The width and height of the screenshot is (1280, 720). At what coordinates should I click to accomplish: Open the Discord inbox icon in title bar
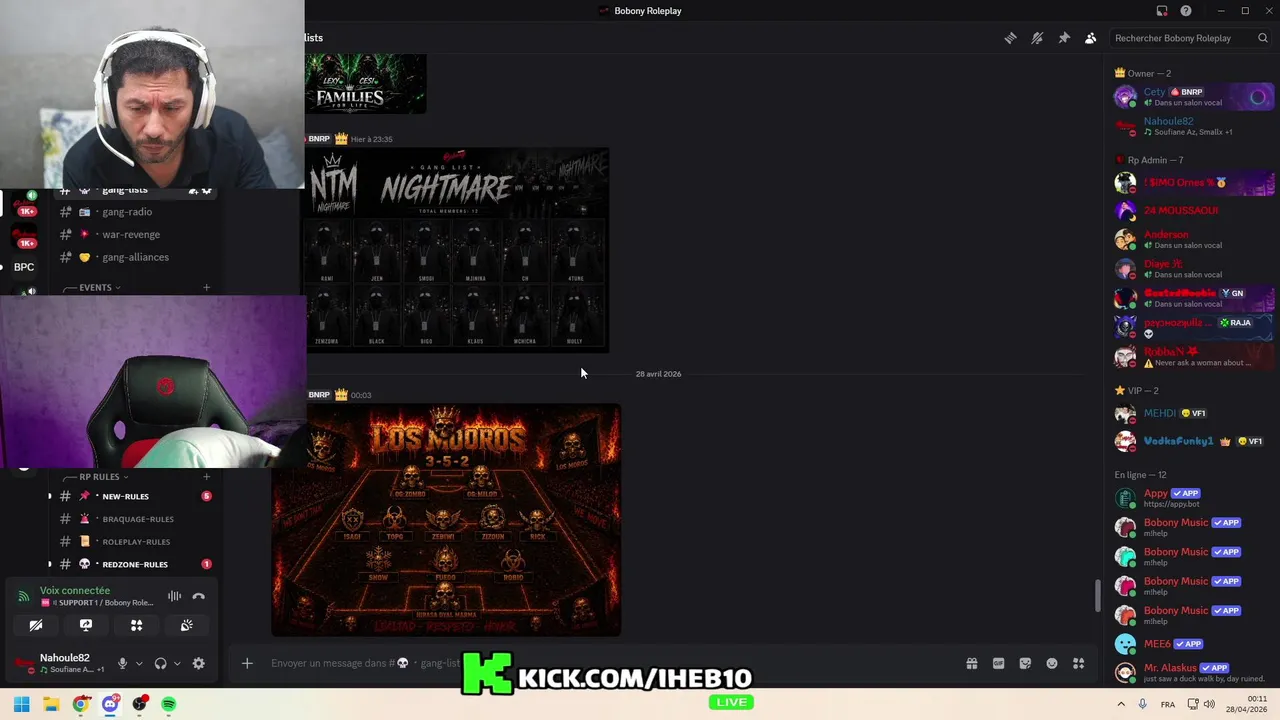coord(1162,11)
